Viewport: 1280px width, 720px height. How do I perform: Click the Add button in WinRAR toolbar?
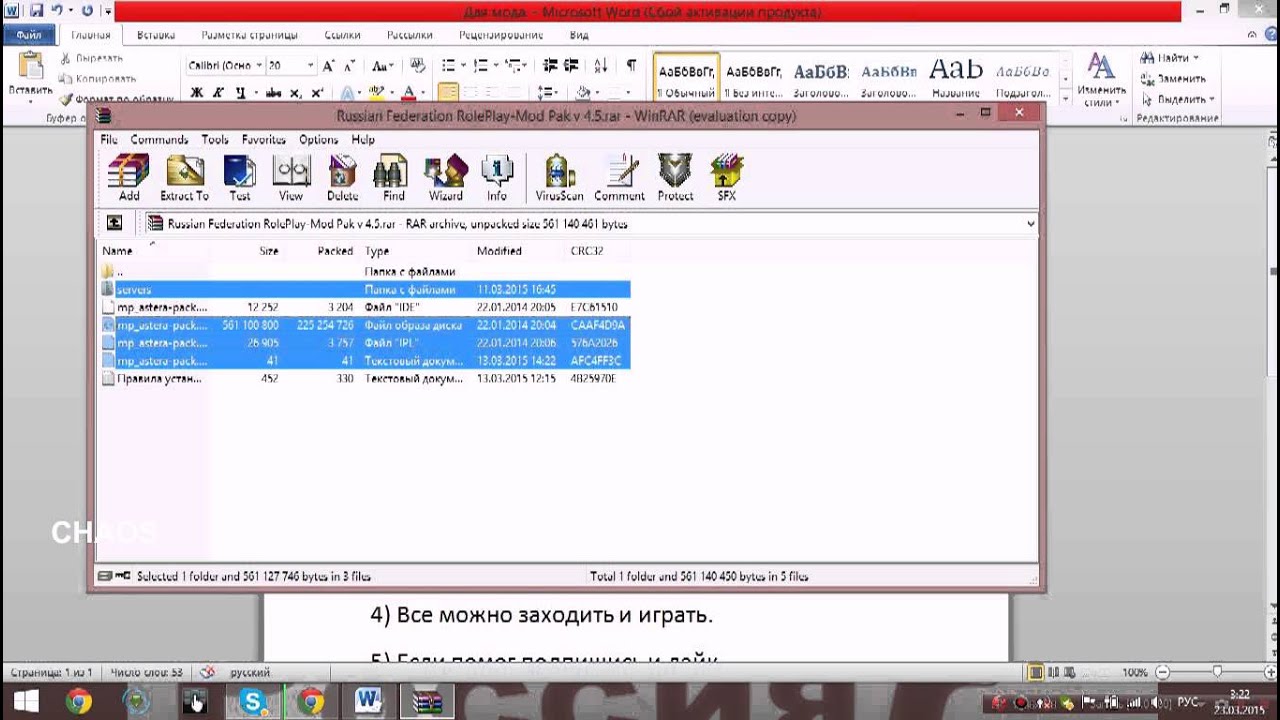pos(129,178)
